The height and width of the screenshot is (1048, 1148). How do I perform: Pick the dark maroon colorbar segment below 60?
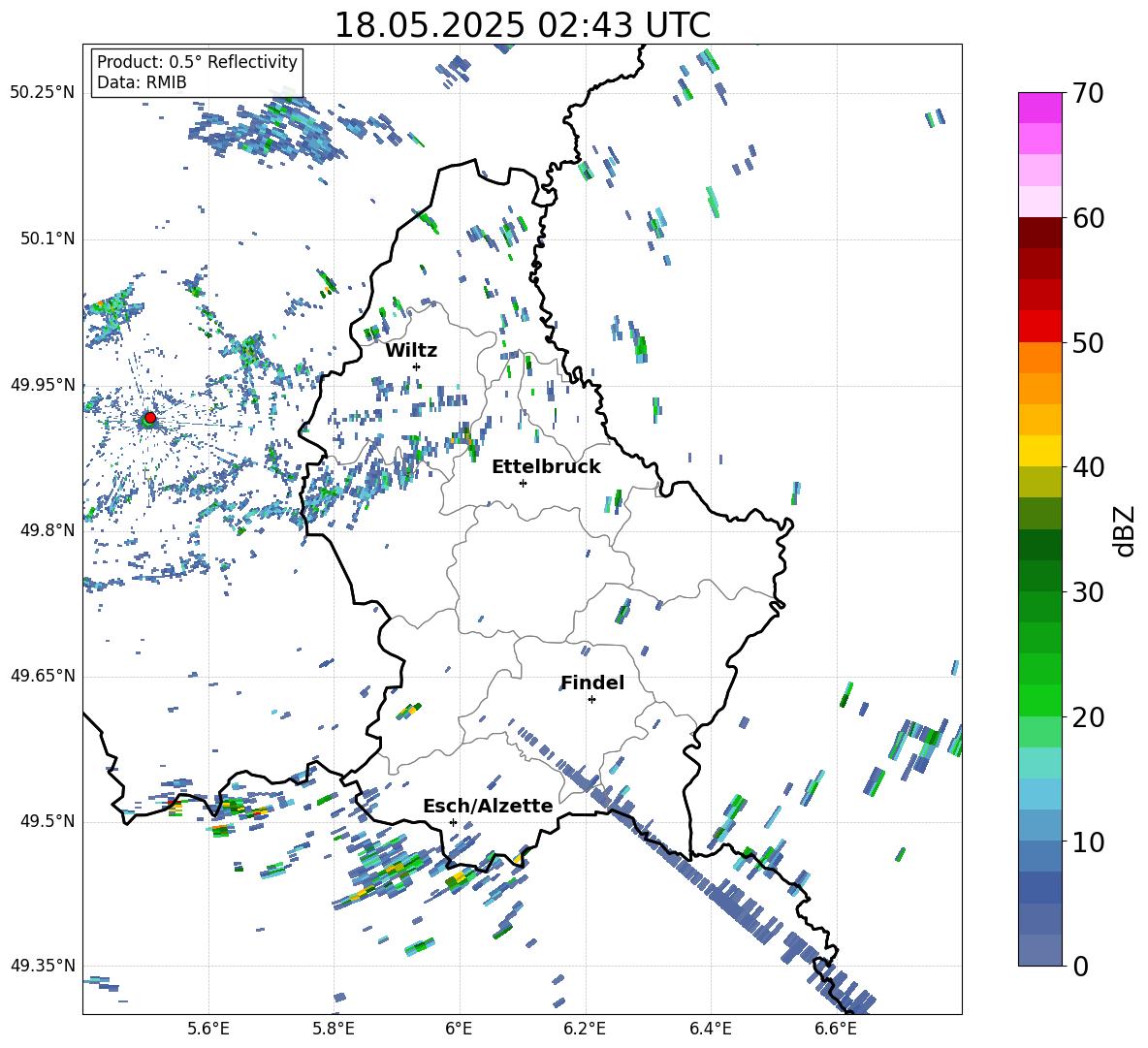pyautogui.click(x=1040, y=233)
